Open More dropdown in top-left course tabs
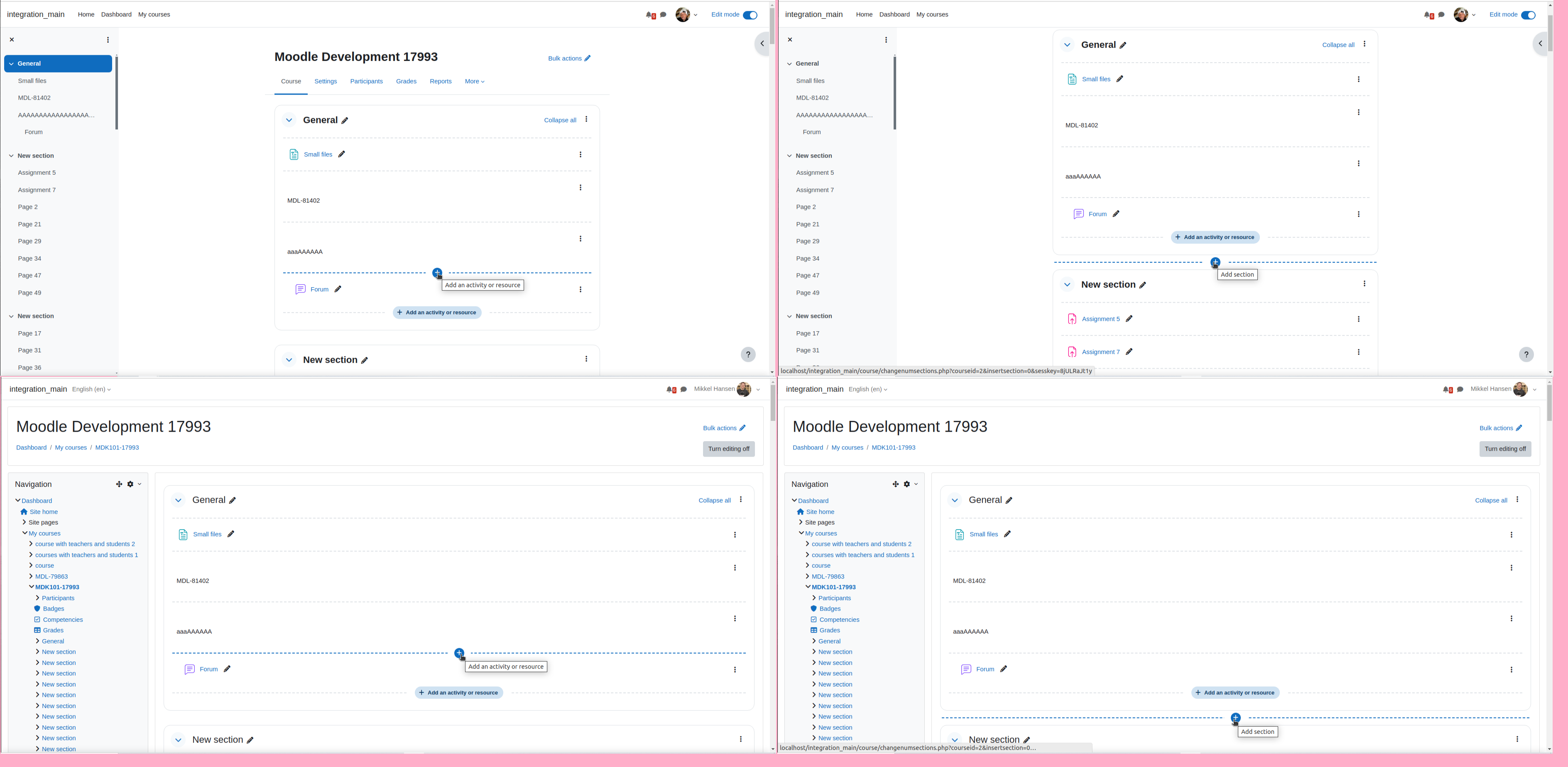Image resolution: width=1568 pixels, height=767 pixels. (x=475, y=81)
